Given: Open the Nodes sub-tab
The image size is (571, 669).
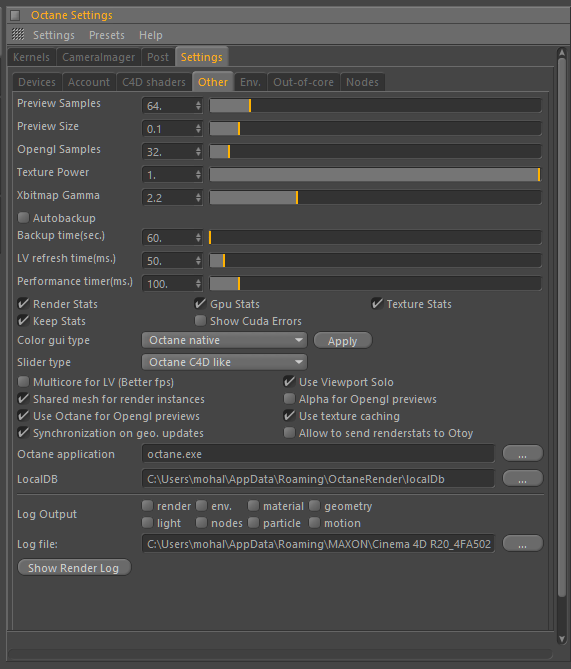Looking at the screenshot, I should coord(362,82).
